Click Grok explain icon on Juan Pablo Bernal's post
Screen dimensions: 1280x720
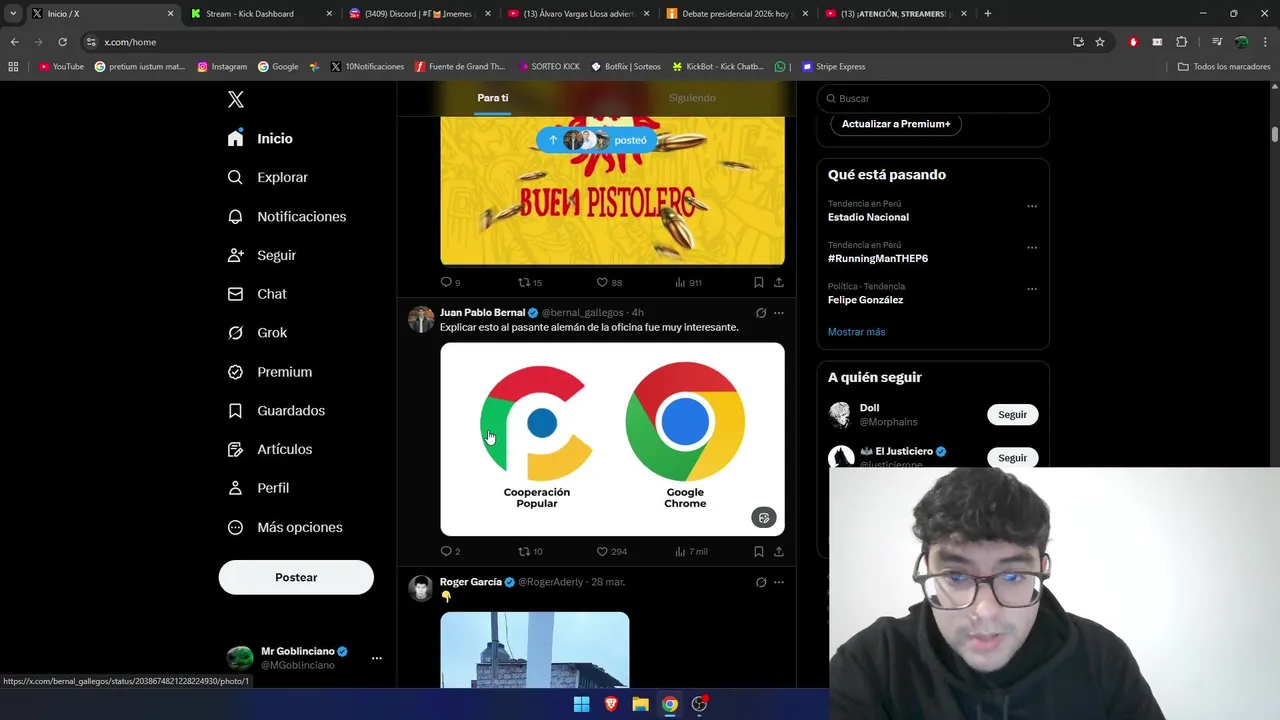point(761,313)
